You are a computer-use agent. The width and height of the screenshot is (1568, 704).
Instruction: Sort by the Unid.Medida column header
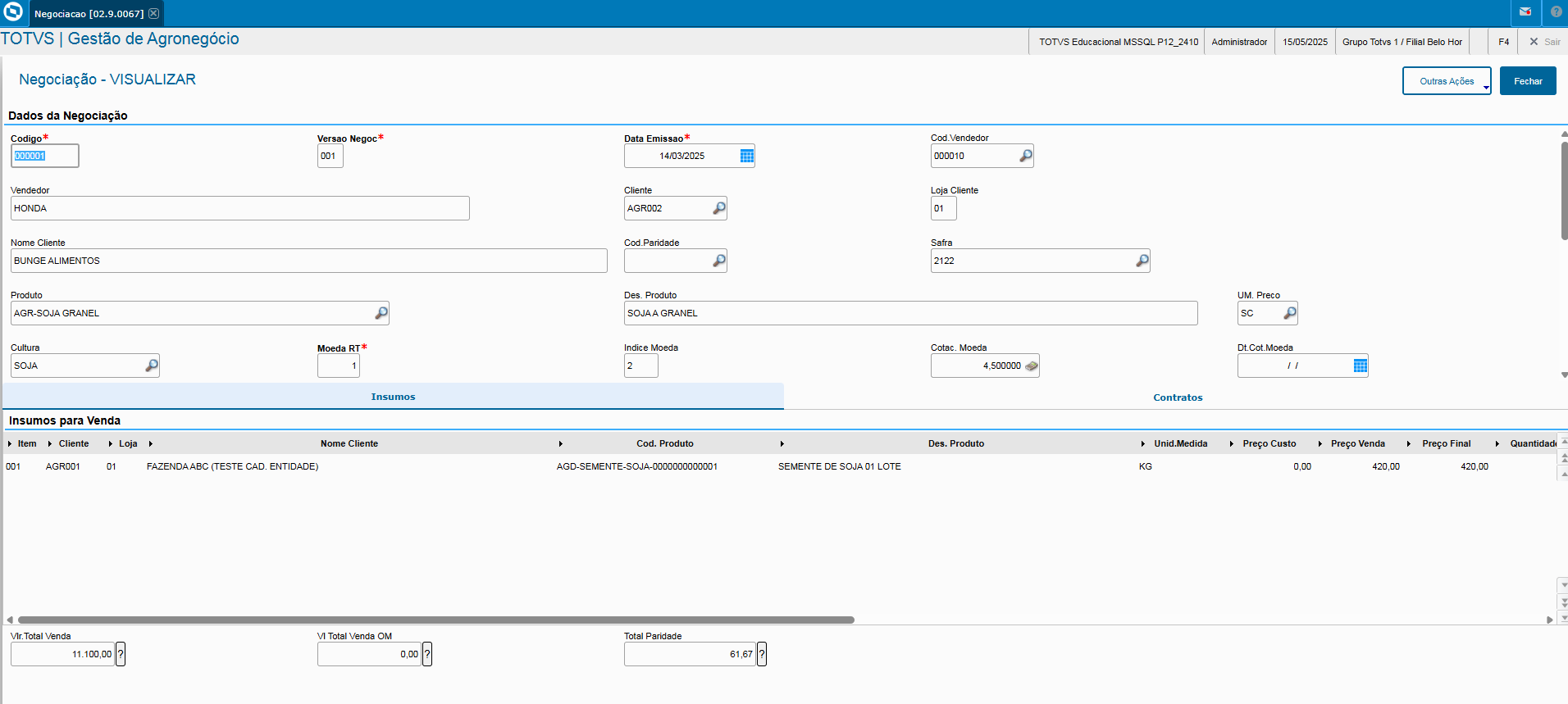1181,443
